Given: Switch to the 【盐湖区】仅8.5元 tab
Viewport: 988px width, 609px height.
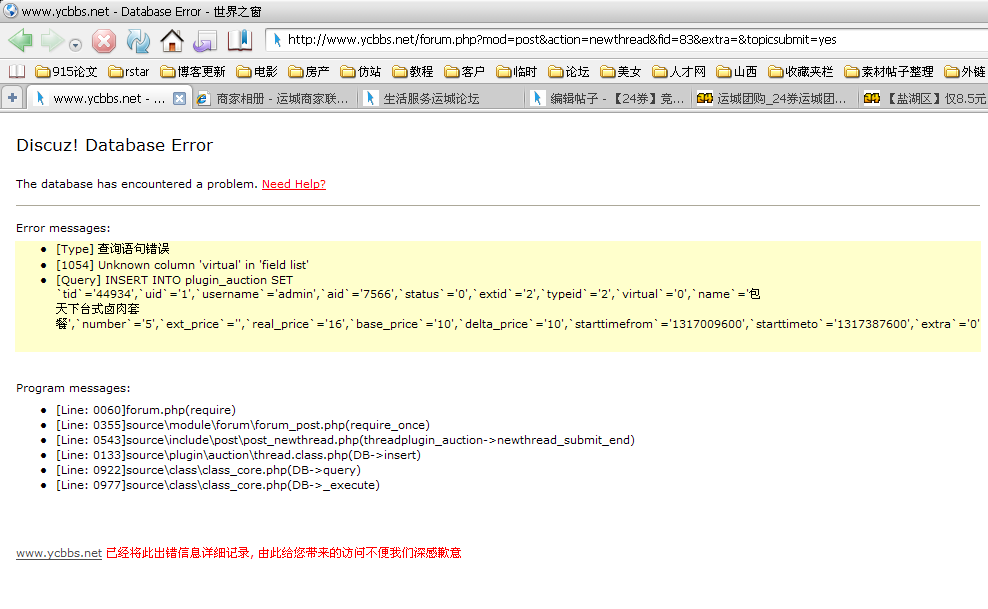Looking at the screenshot, I should tap(925, 99).
